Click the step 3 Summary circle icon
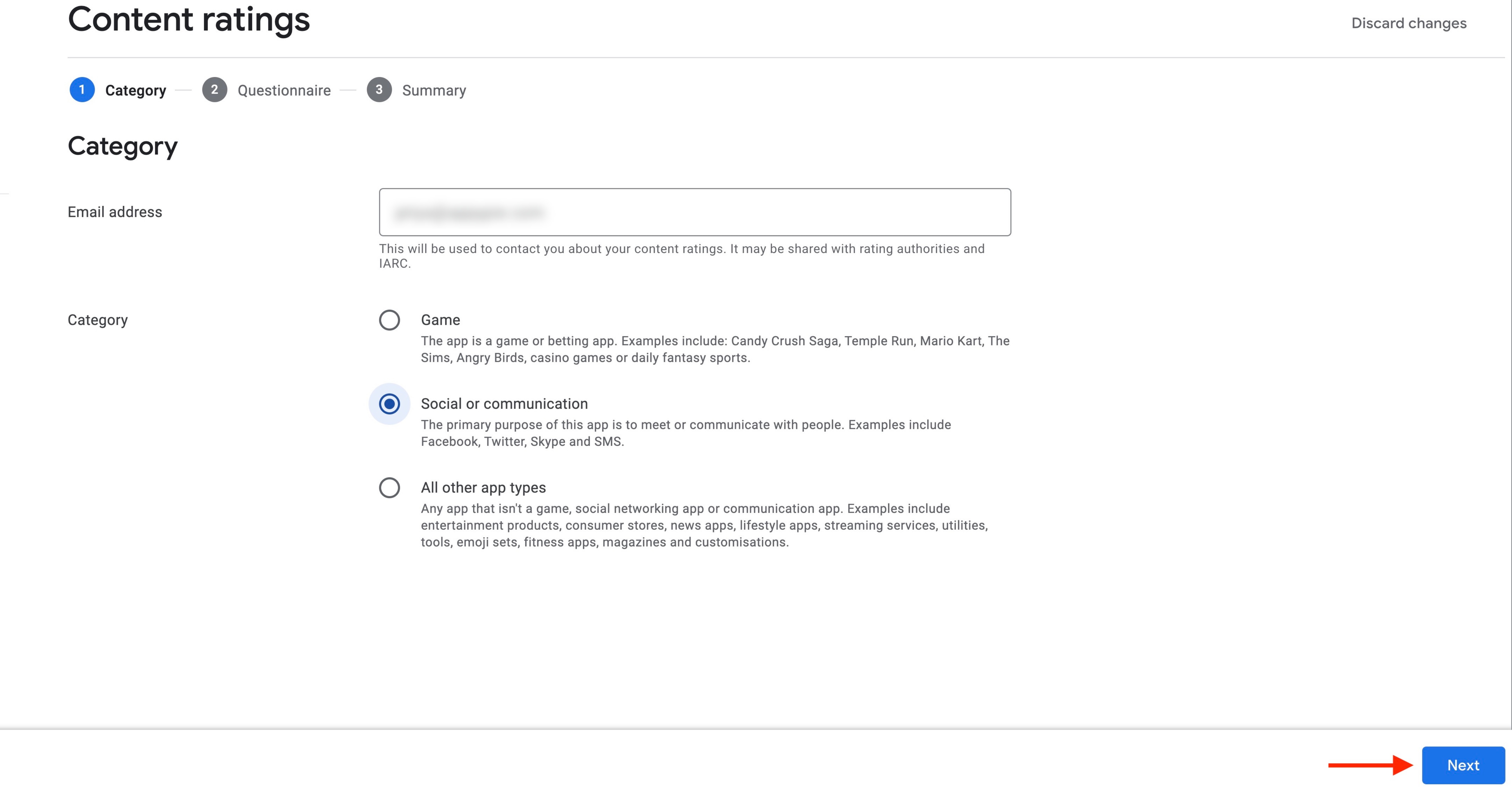Image resolution: width=1512 pixels, height=793 pixels. click(379, 90)
